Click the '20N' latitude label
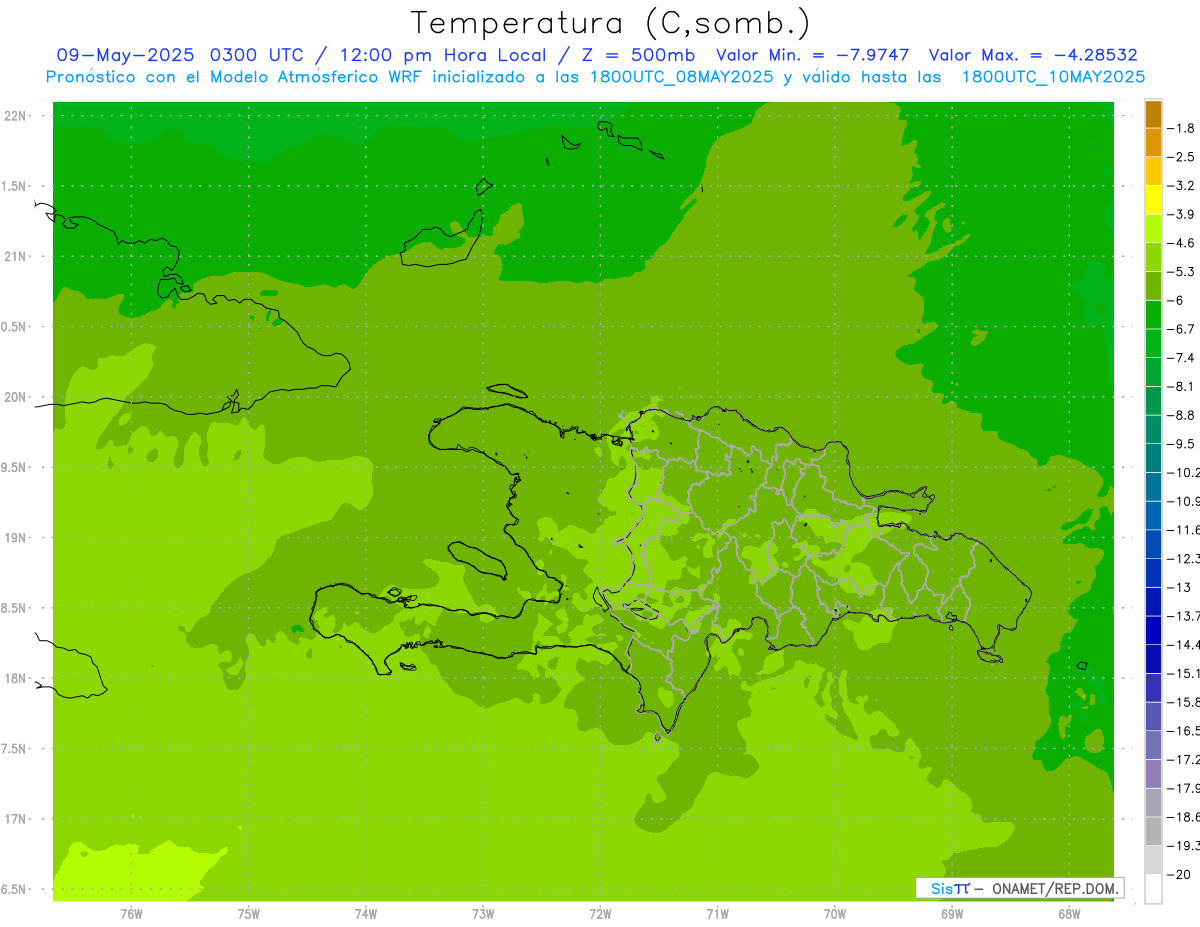The width and height of the screenshot is (1200, 927). (17, 397)
